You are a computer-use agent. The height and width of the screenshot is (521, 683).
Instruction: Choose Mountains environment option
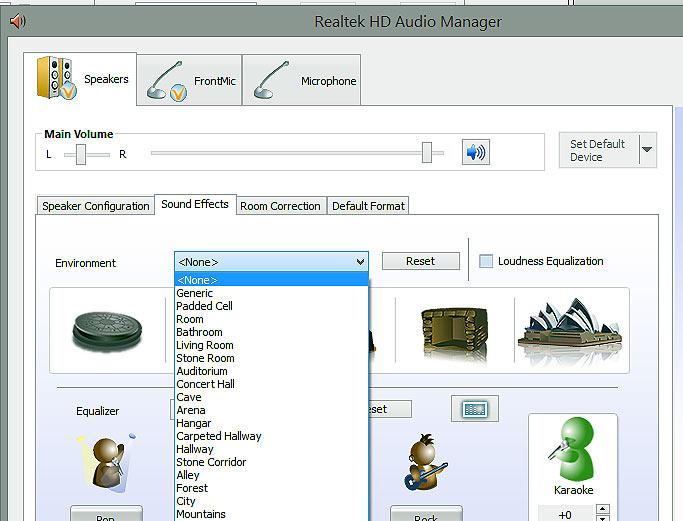pos(271,514)
